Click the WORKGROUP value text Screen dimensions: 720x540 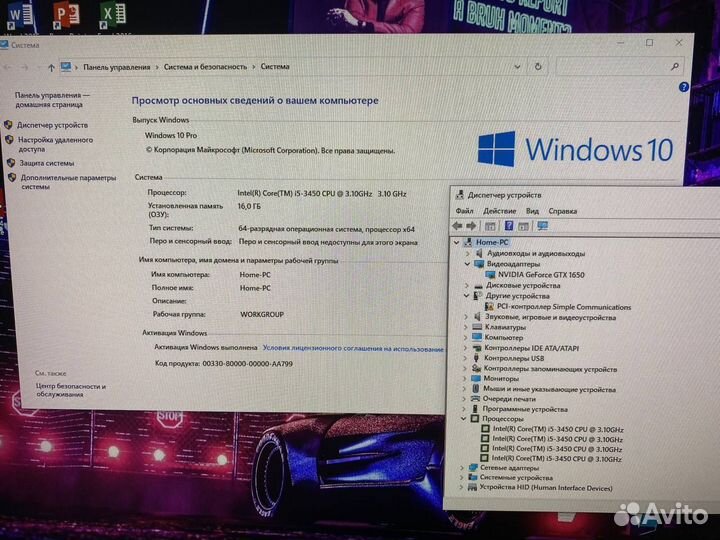tap(262, 315)
